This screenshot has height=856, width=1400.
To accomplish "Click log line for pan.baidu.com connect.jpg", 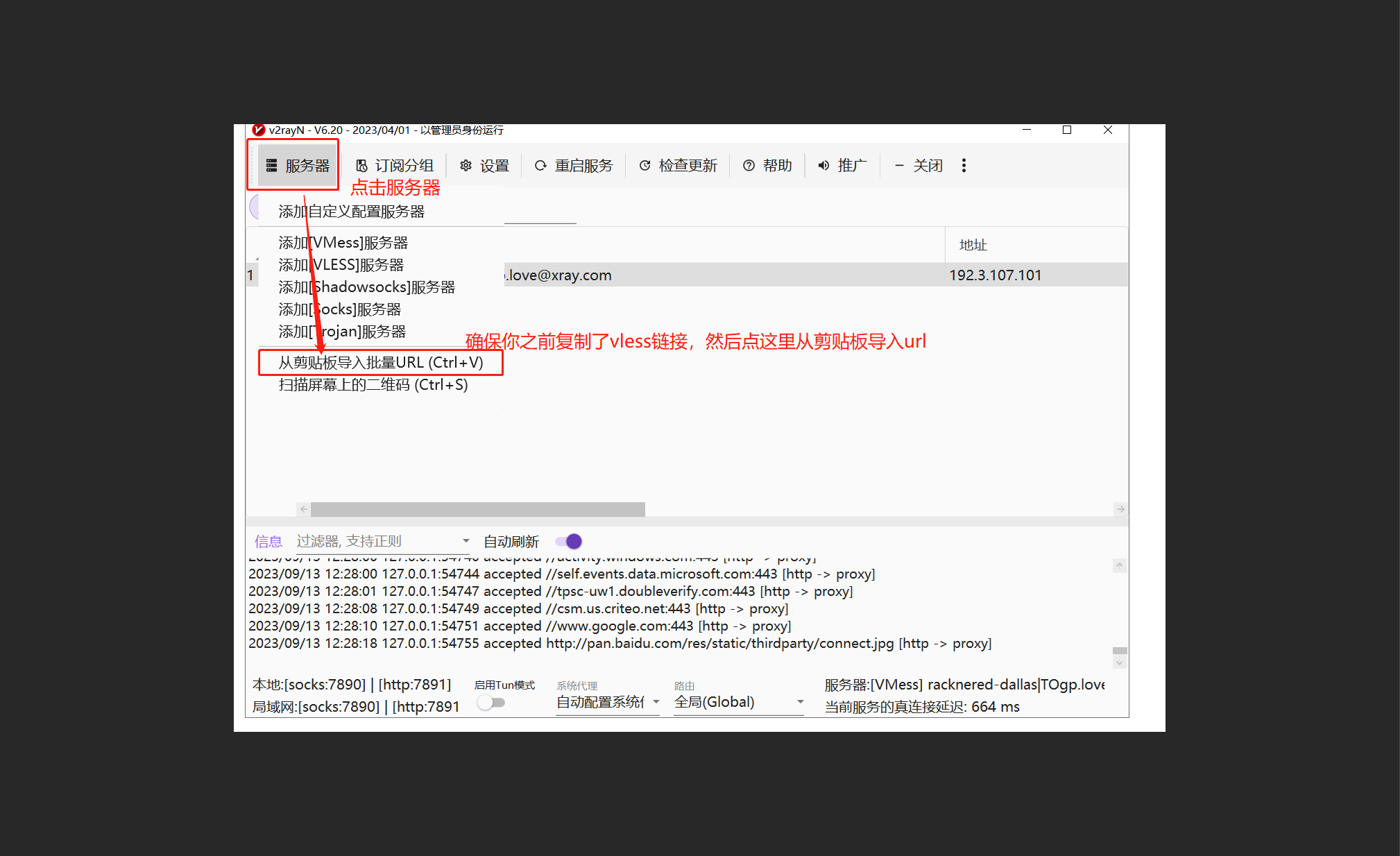I will pos(620,644).
